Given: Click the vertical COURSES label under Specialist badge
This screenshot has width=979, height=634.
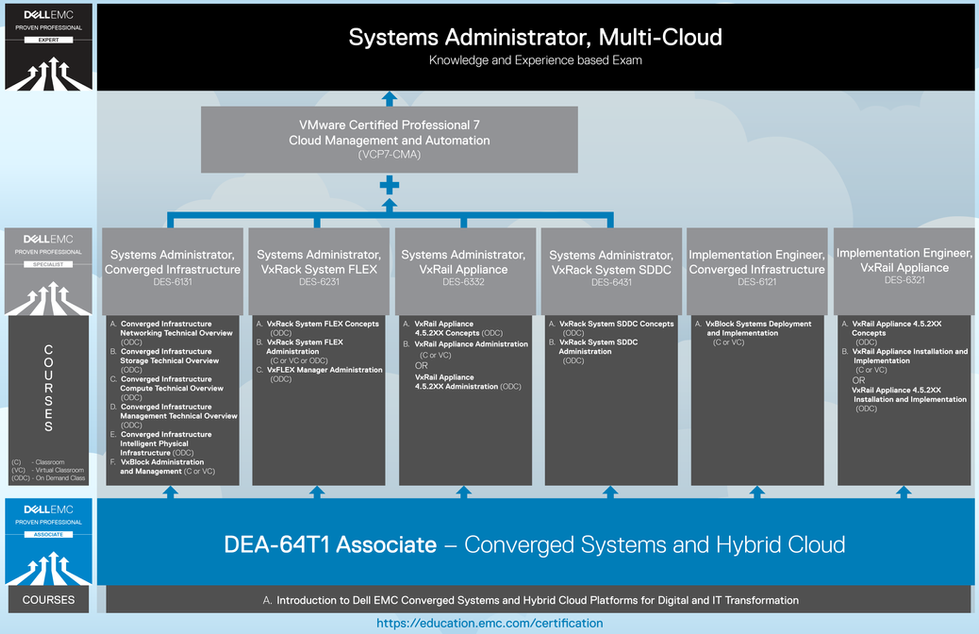Looking at the screenshot, I should (x=49, y=388).
